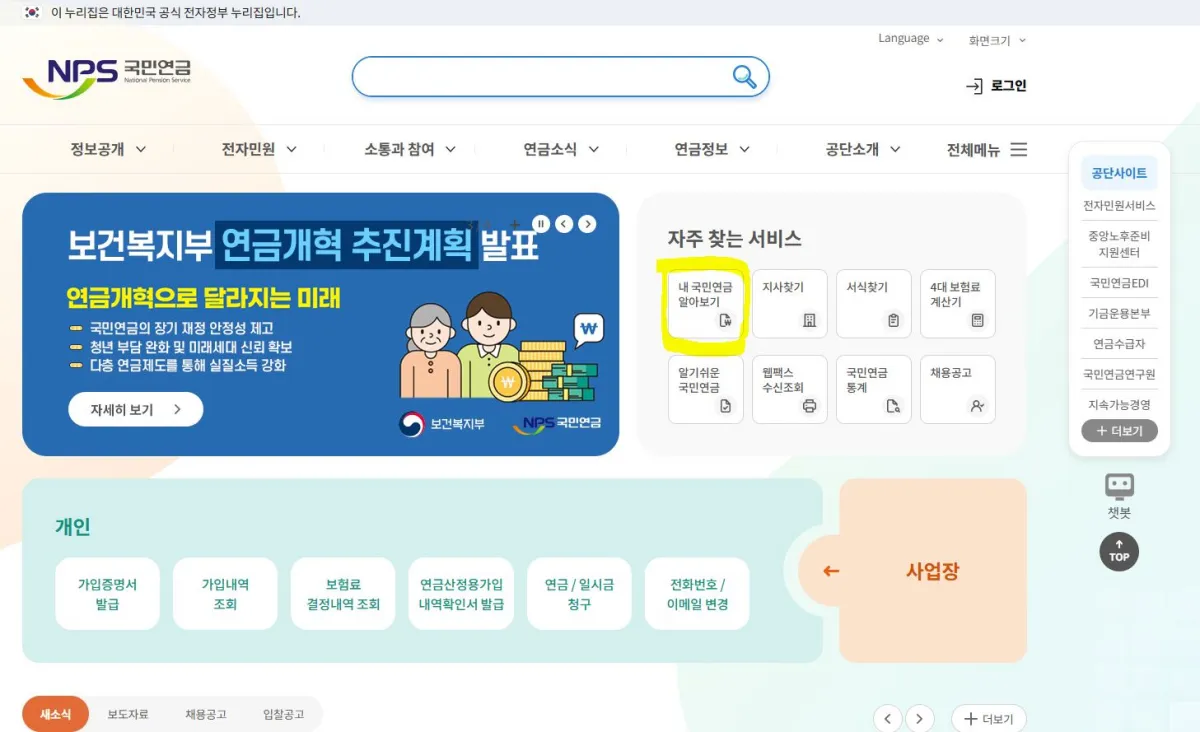Switch to the 보도자료 tab
Viewport: 1200px width, 732px height.
pos(130,714)
